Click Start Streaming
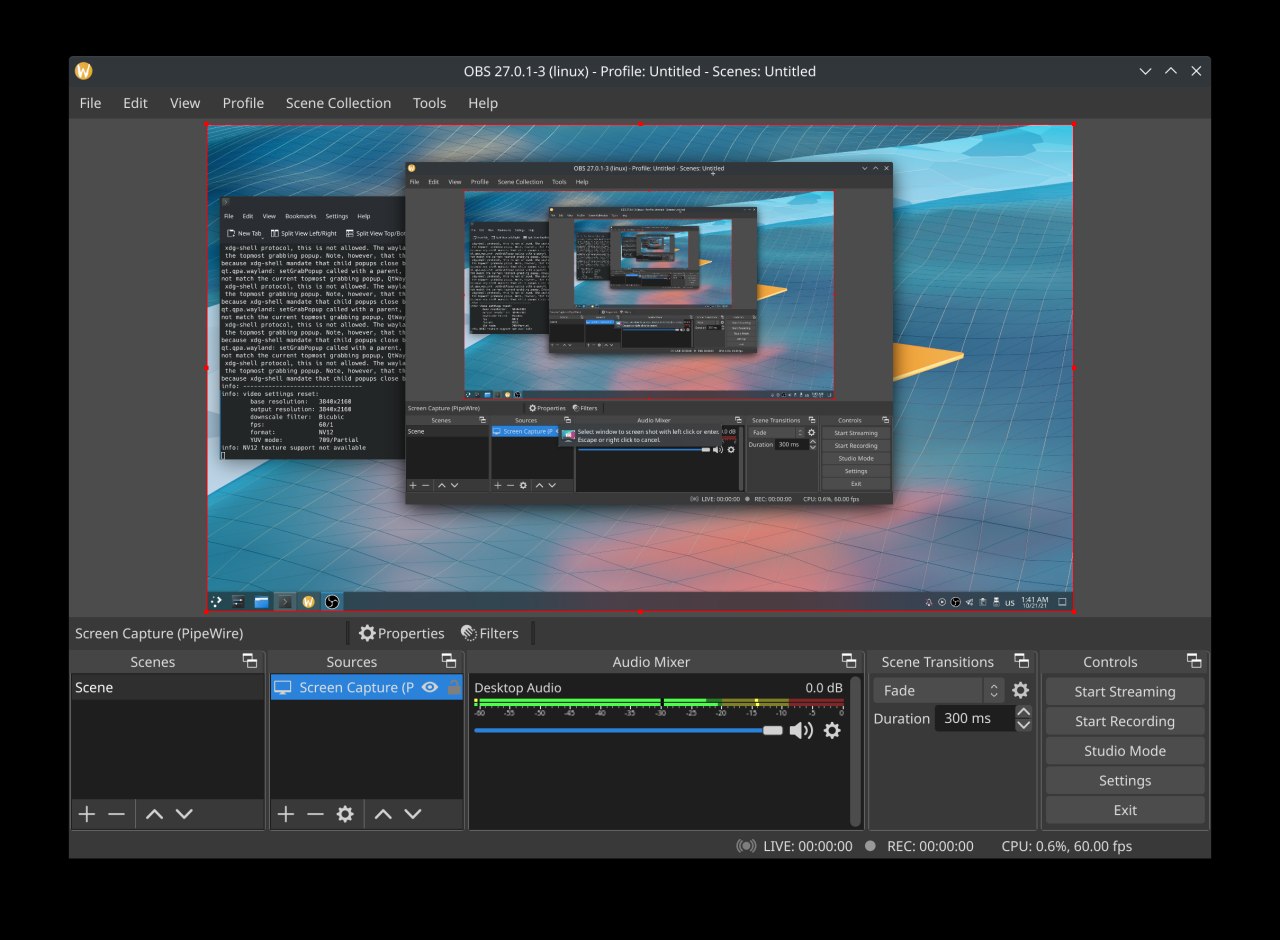 [x=1125, y=691]
